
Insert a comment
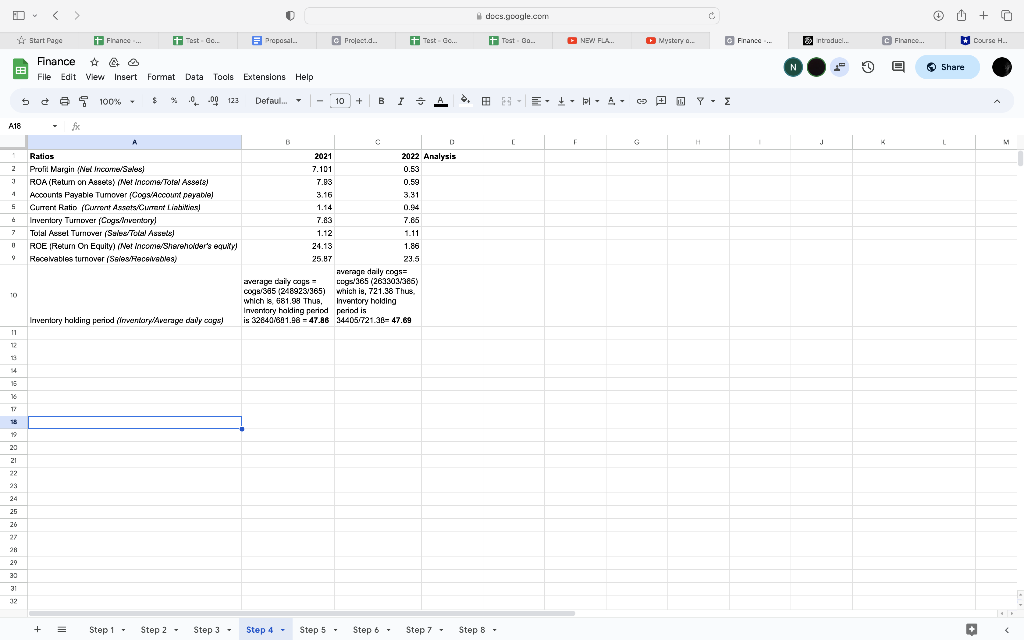(x=661, y=100)
